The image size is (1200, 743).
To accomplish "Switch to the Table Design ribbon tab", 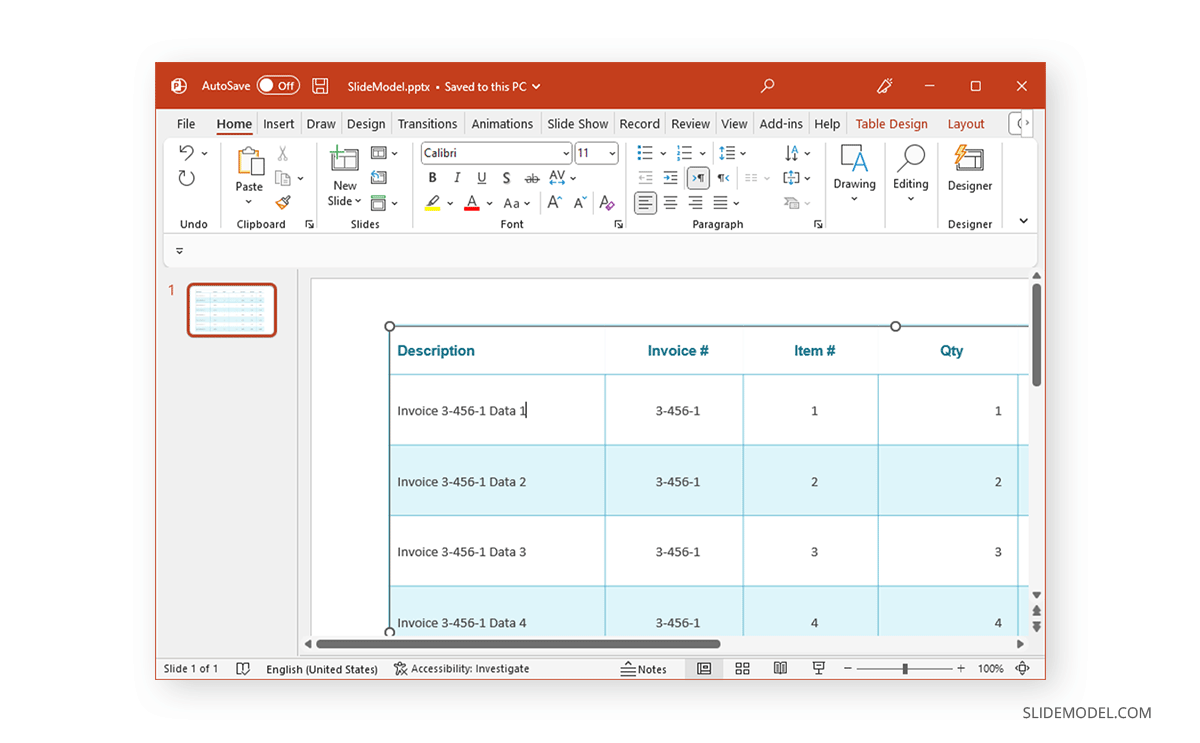I will 891,123.
